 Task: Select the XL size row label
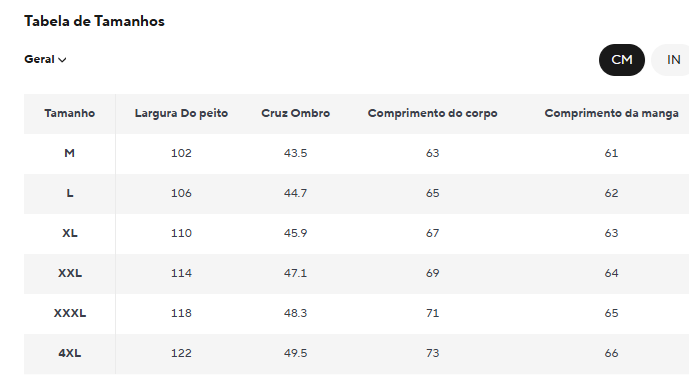click(69, 233)
